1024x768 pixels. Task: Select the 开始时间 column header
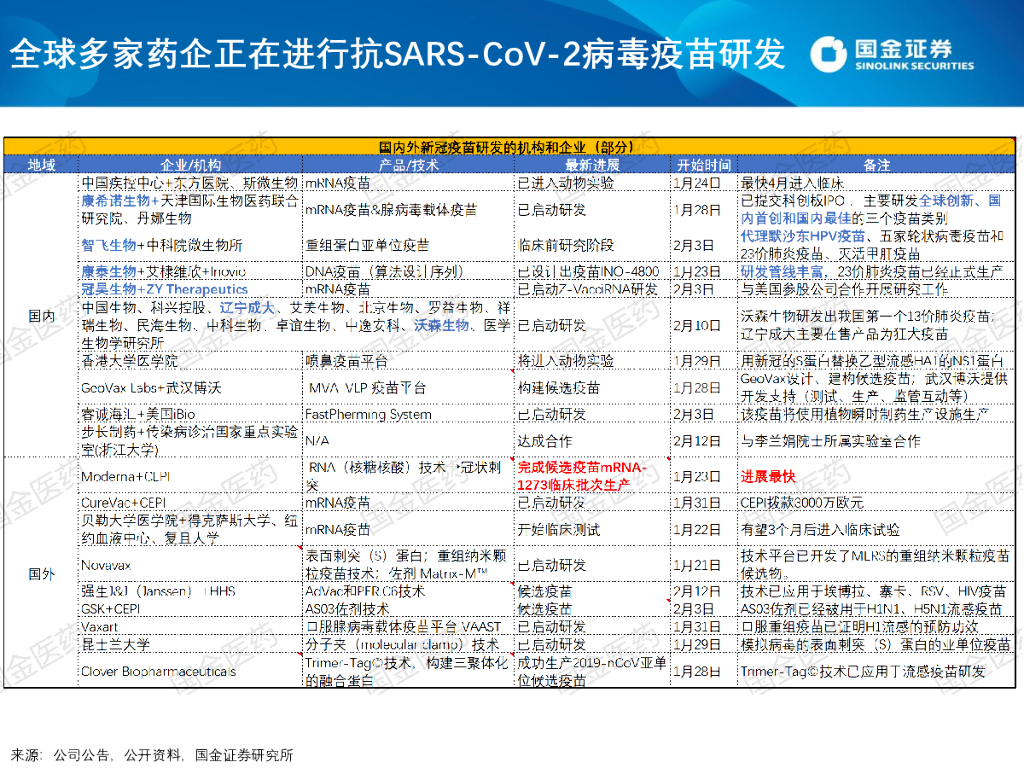pyautogui.click(x=703, y=165)
